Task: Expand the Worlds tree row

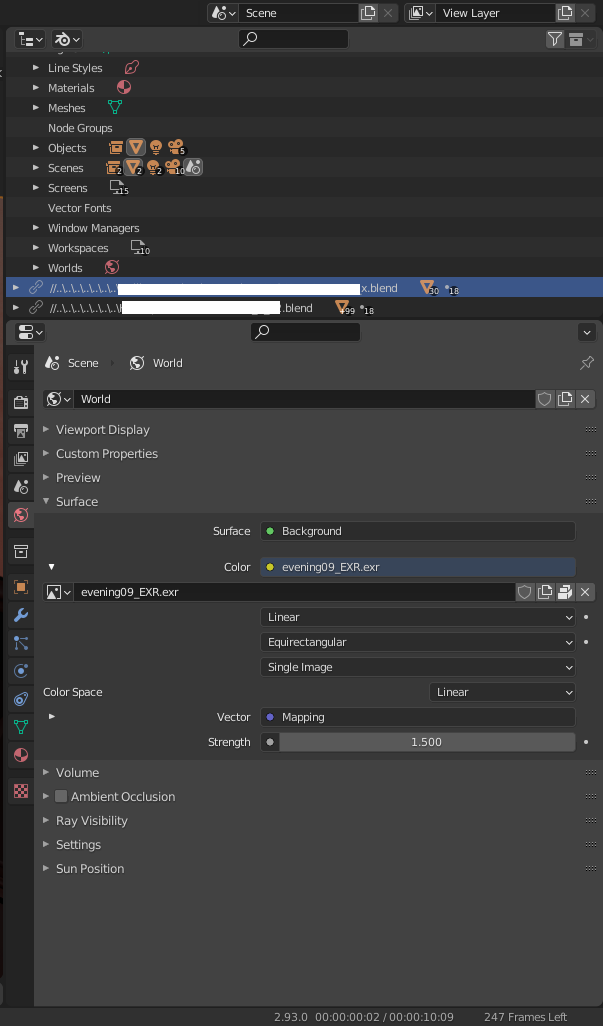Action: click(36, 267)
